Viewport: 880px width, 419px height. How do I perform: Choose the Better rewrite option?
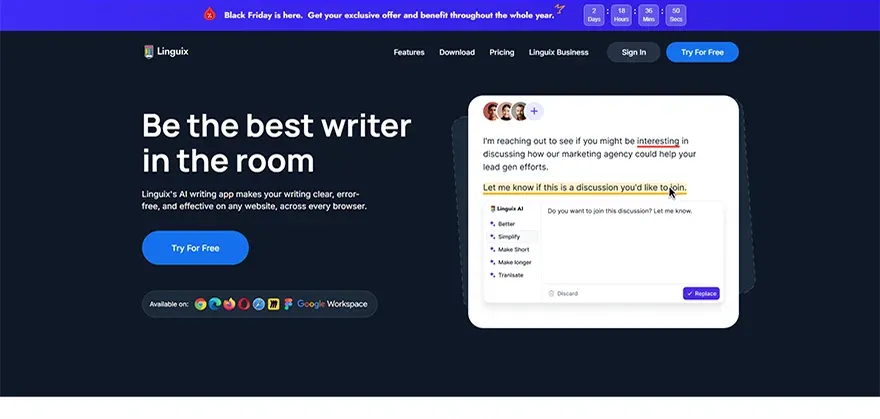tap(506, 224)
